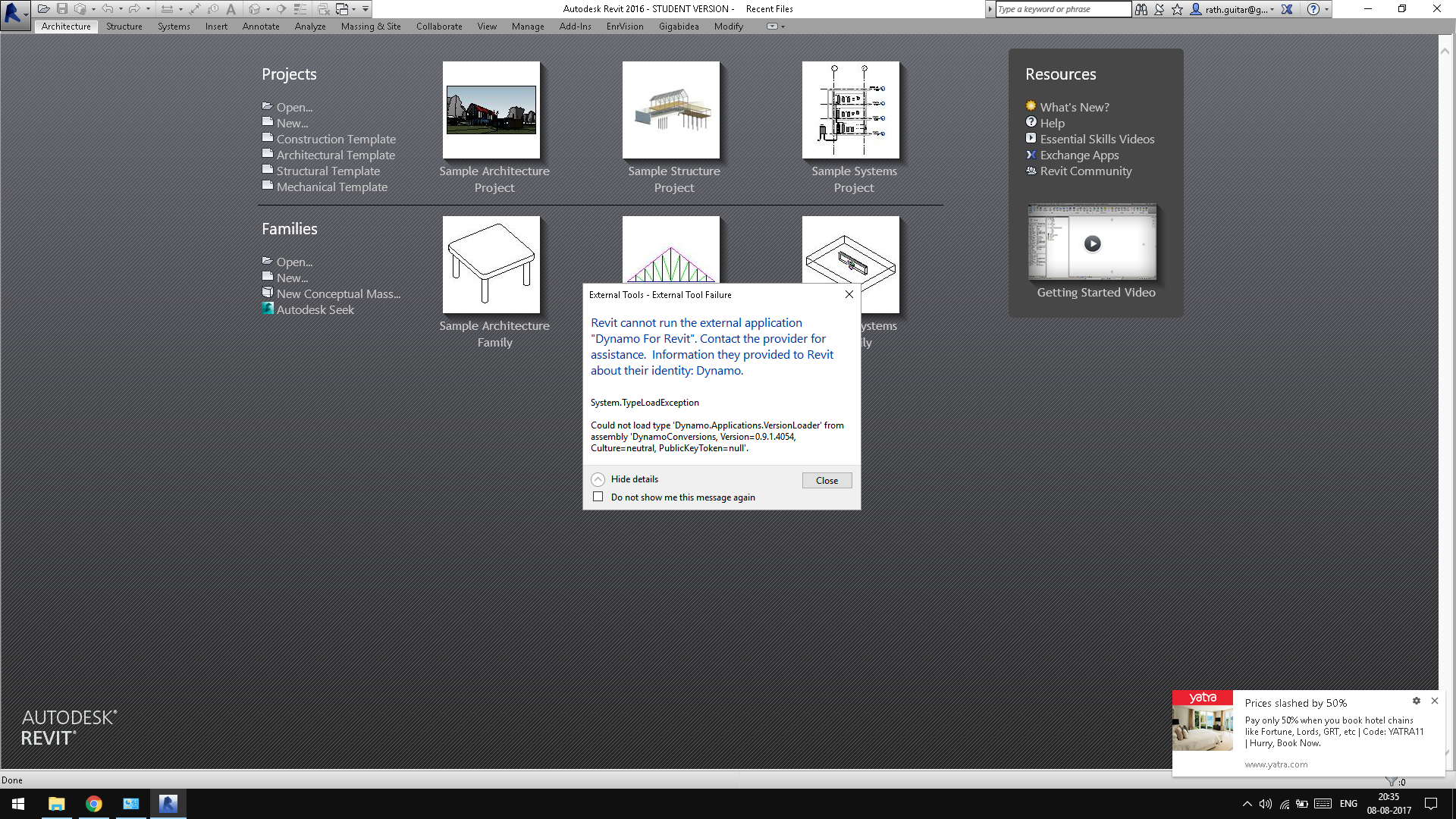Image resolution: width=1456 pixels, height=819 pixels.
Task: Click the Section tool icon
Action: pos(281,9)
